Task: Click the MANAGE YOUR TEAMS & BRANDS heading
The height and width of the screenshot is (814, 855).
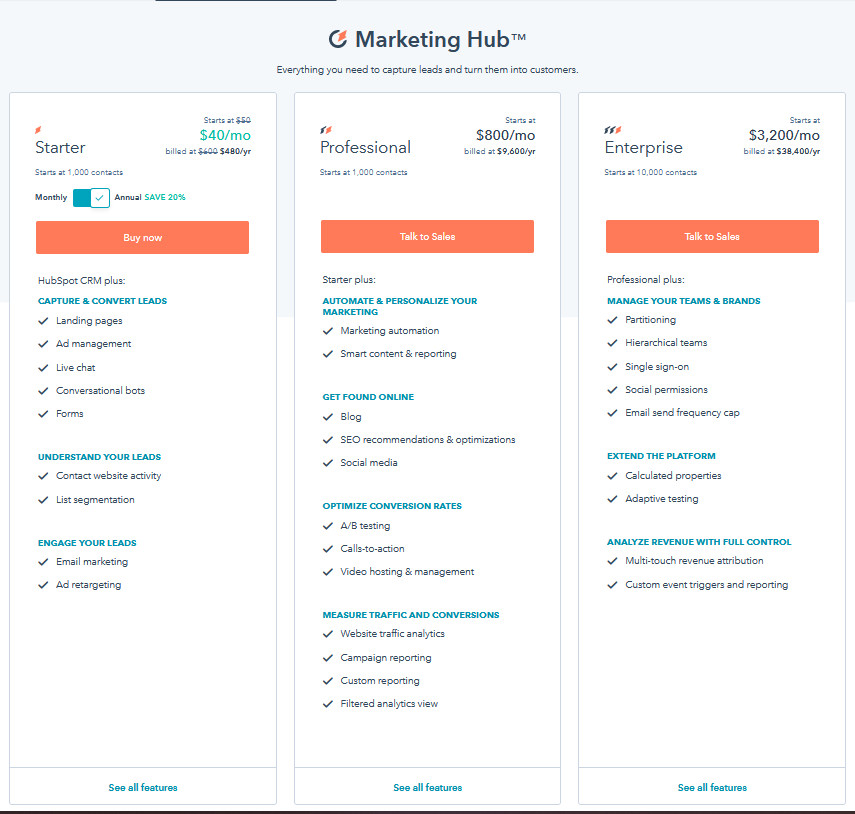Action: [684, 301]
